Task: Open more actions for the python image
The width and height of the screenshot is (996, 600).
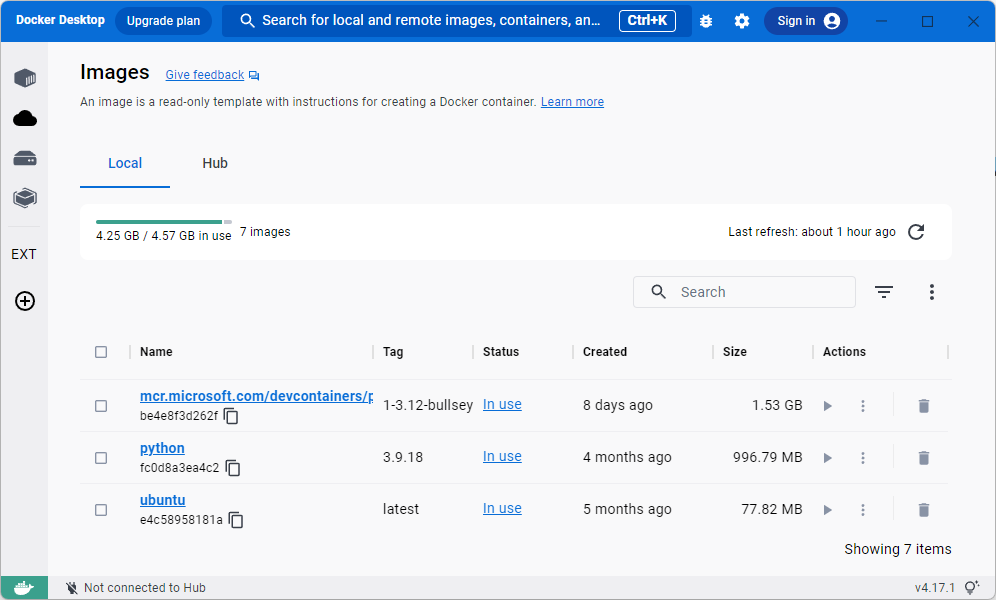Action: pyautogui.click(x=863, y=458)
